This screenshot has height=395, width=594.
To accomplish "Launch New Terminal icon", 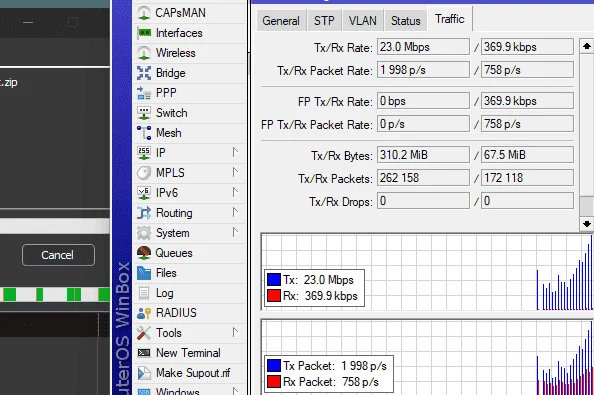I will [144, 353].
